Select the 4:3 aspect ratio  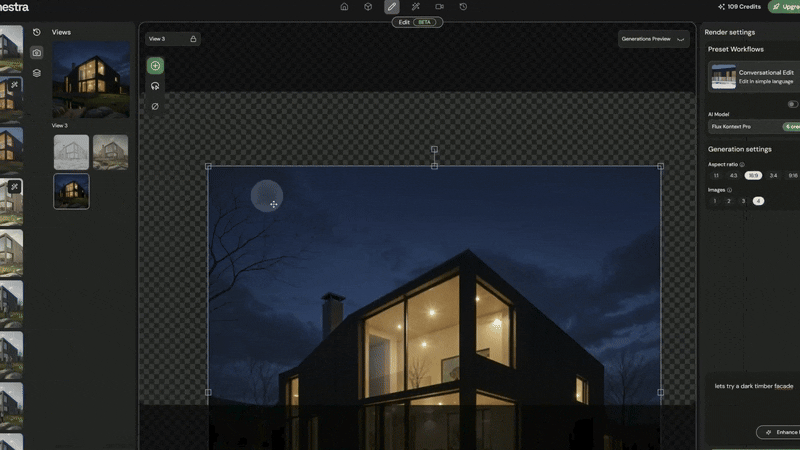(733, 176)
